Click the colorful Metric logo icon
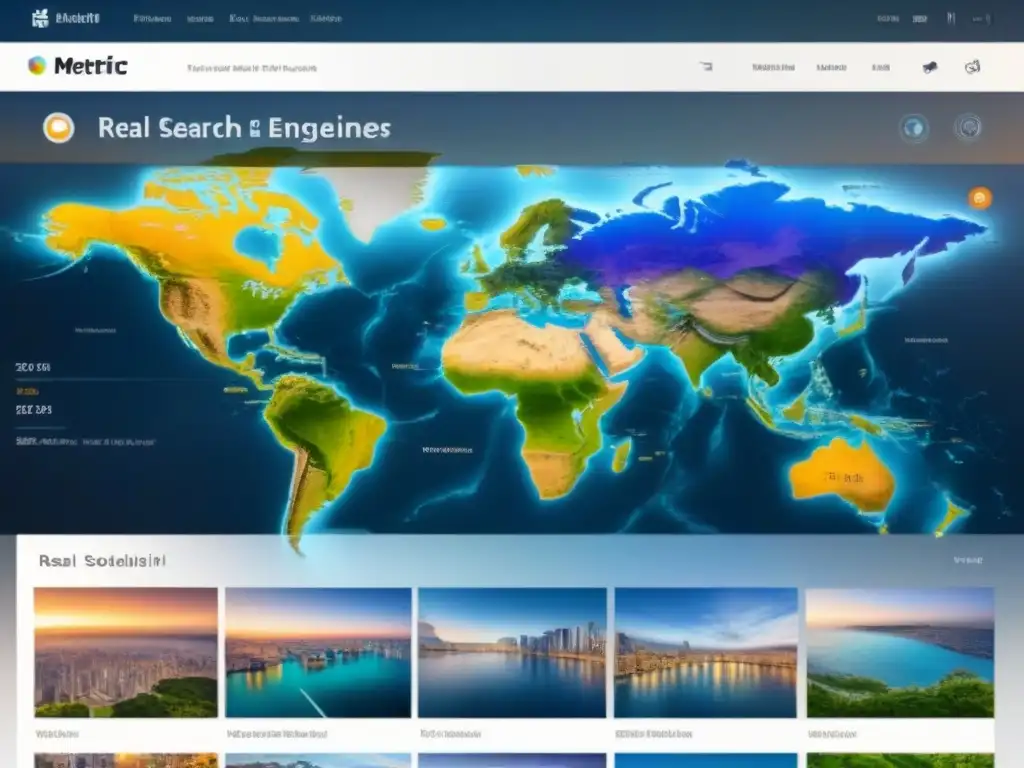This screenshot has height=768, width=1024. click(37, 66)
